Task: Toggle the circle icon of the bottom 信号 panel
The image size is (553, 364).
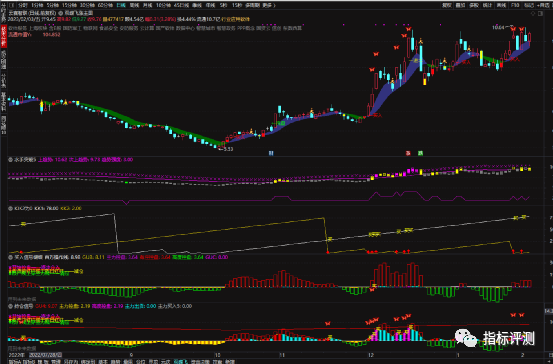Action: [11, 306]
